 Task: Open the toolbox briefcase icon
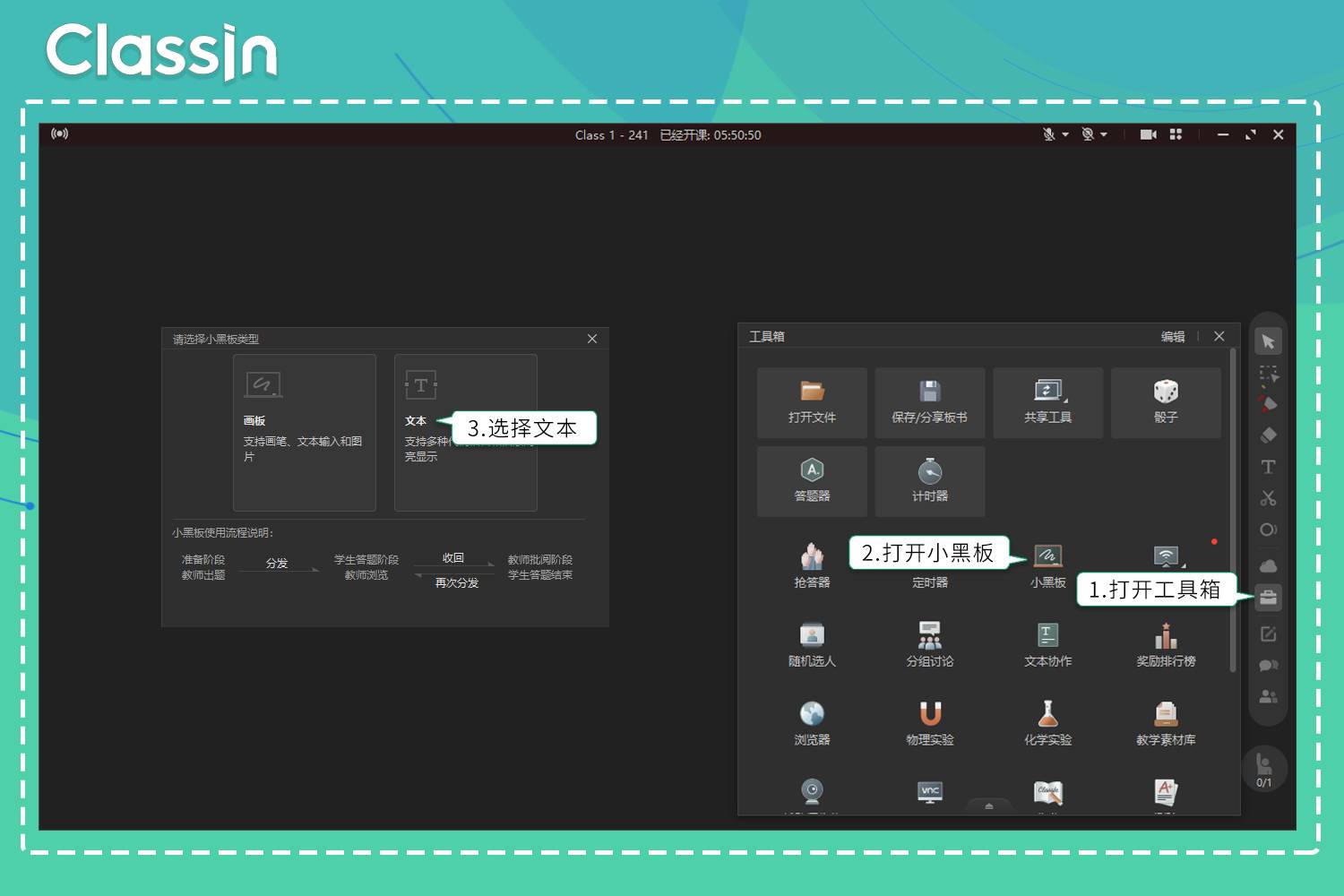[x=1268, y=598]
